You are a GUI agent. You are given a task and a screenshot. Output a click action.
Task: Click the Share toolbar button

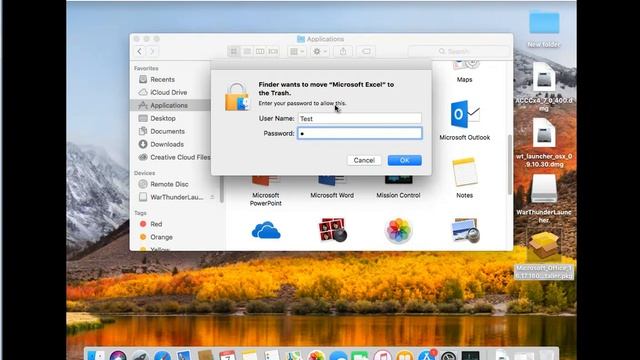[343, 51]
